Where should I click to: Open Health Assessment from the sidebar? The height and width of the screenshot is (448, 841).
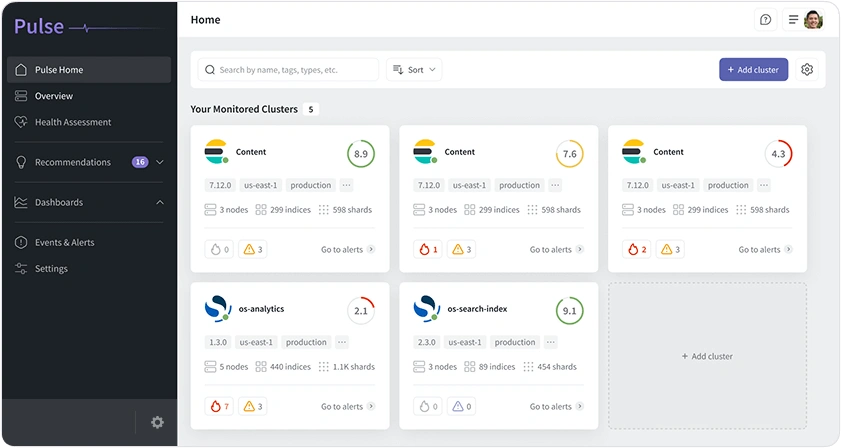[73, 122]
